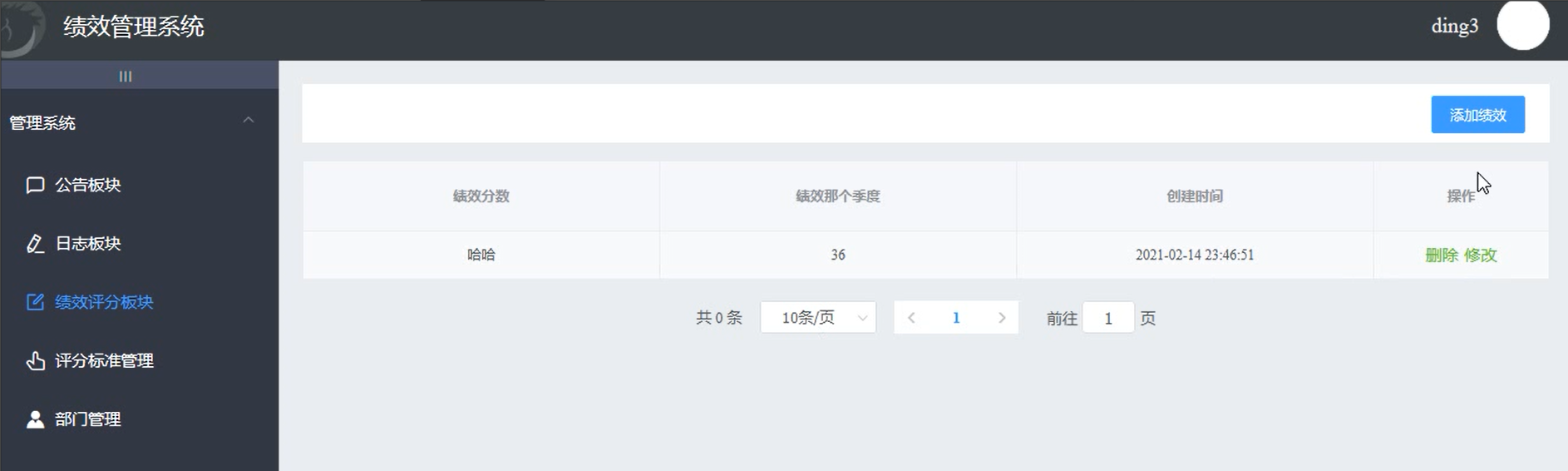Click 管理系统 submenu title
This screenshot has width=1568, height=471.
[140, 122]
